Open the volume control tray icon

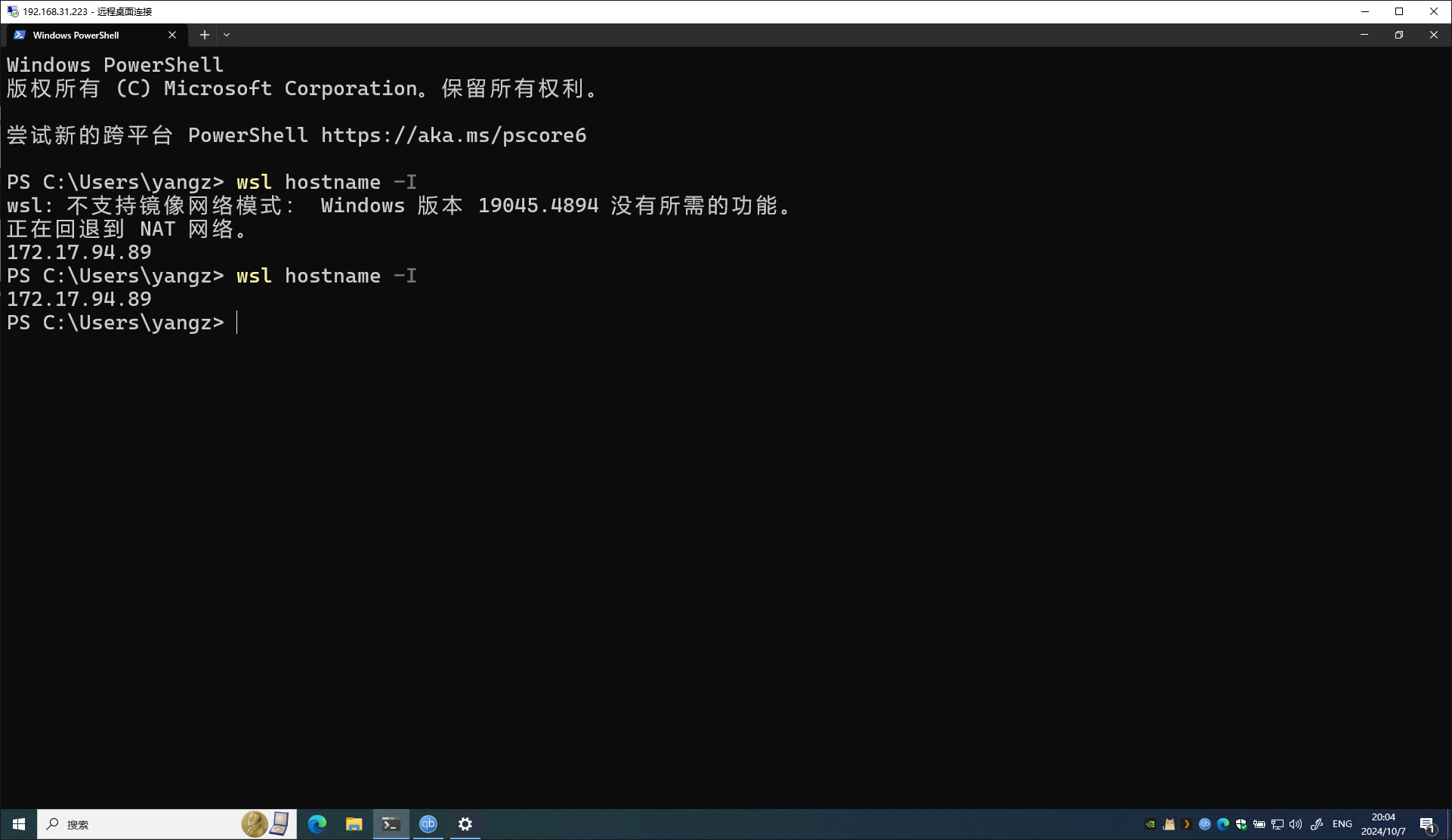click(1296, 824)
